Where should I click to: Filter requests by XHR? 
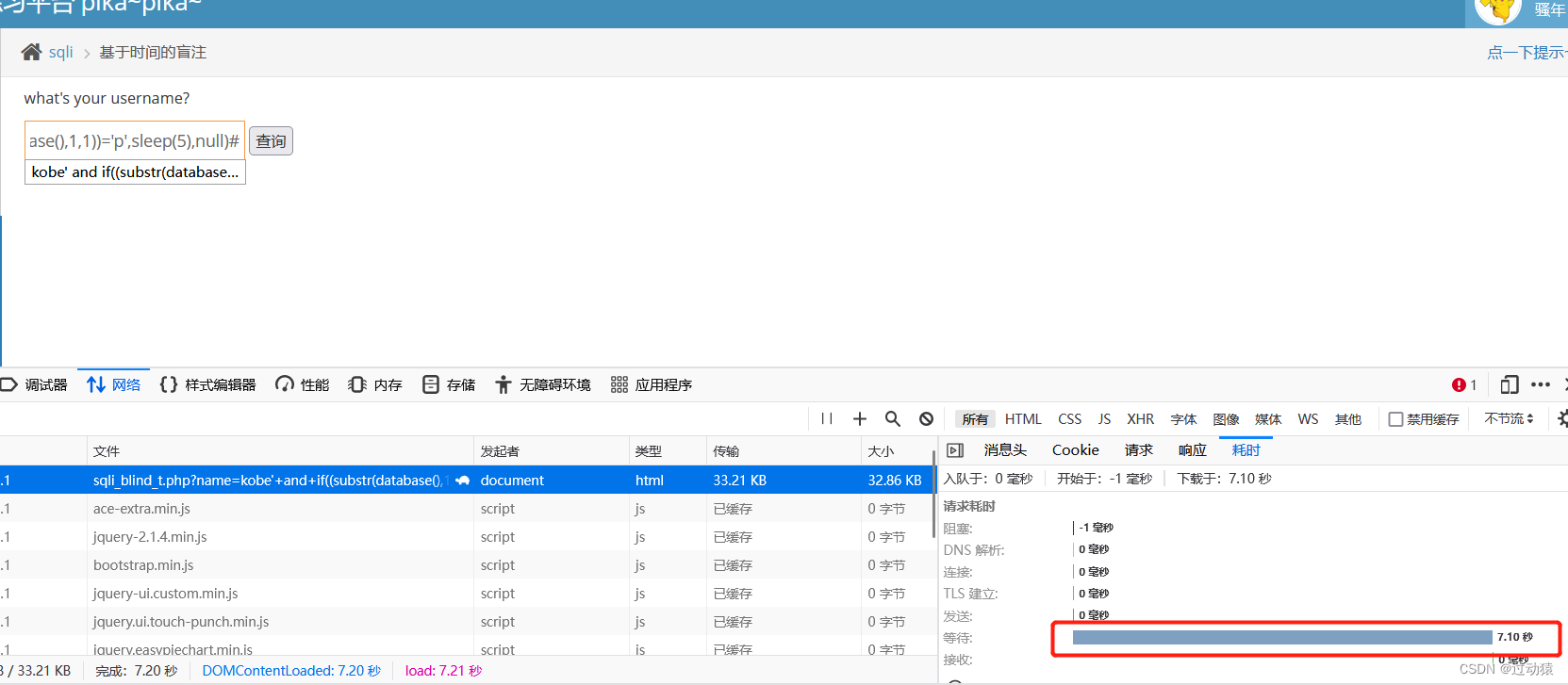point(1140,419)
